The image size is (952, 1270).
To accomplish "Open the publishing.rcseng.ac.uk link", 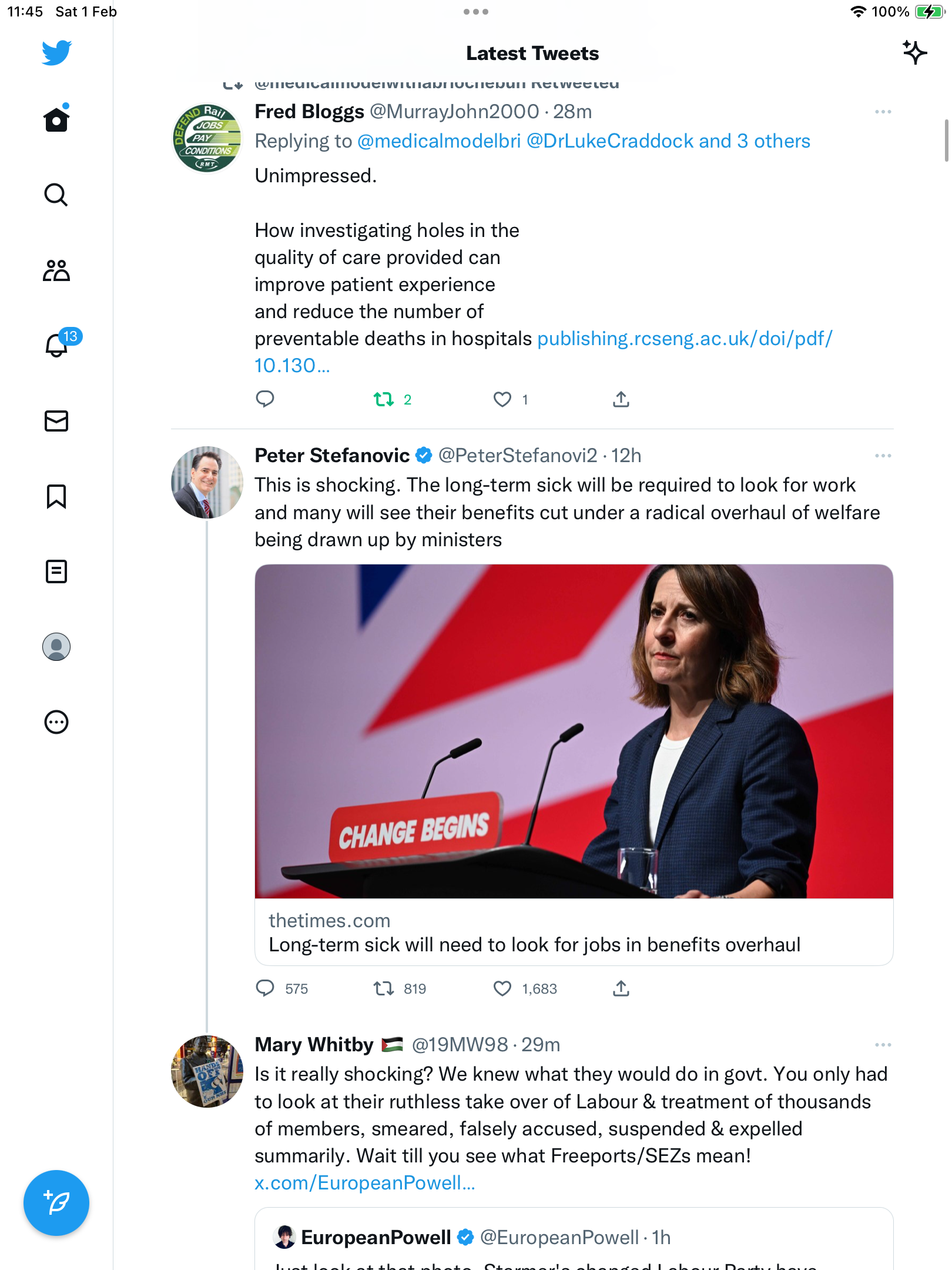I will point(544,352).
